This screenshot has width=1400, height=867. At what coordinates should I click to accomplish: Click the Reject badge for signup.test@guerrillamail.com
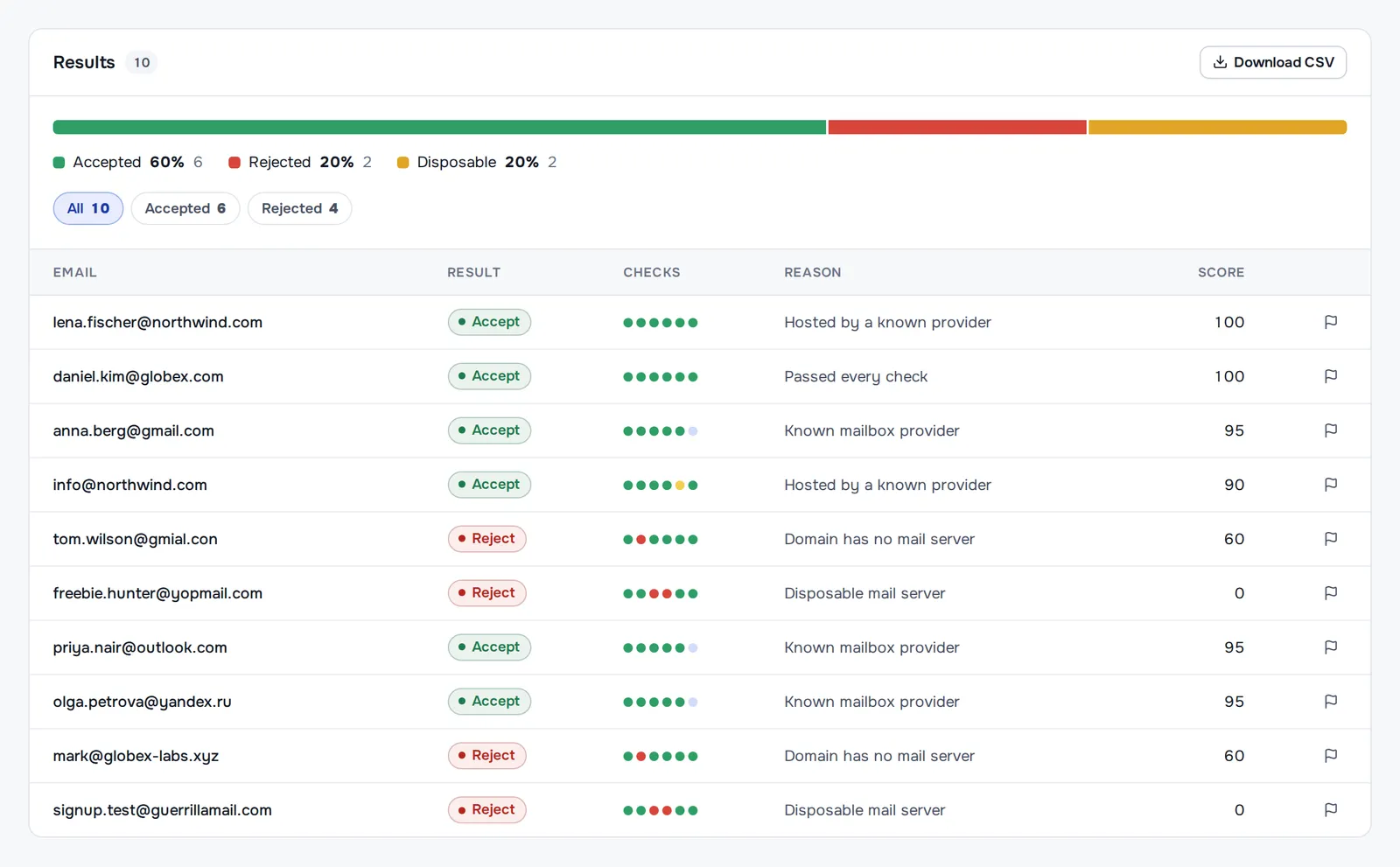point(486,810)
